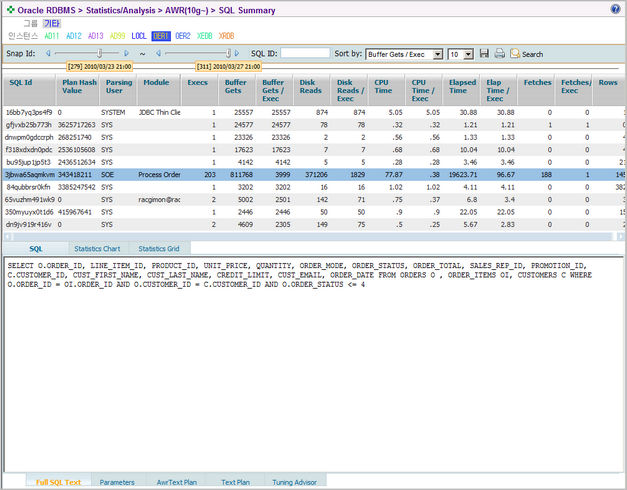Open the Parameters tab
This screenshot has height=490, width=627.
(x=117, y=482)
